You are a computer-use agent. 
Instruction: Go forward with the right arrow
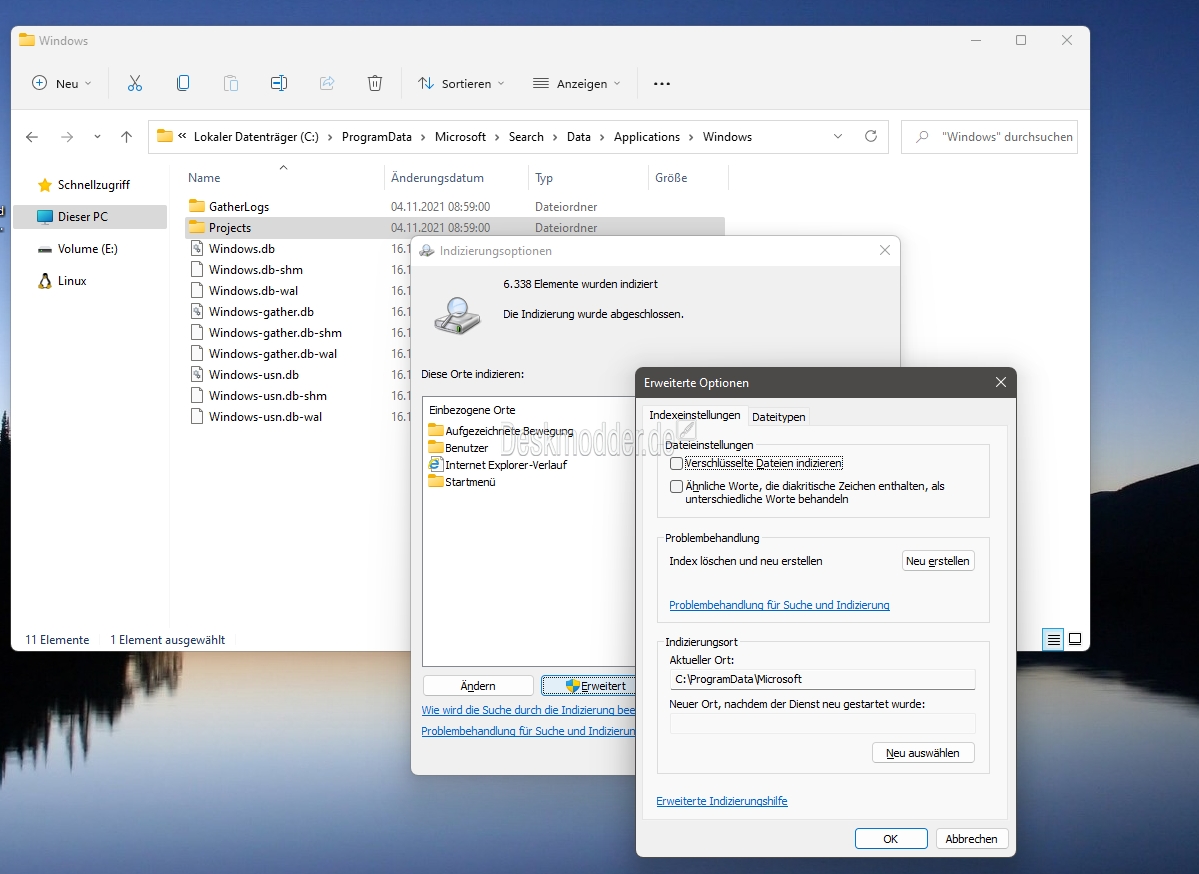click(x=67, y=137)
